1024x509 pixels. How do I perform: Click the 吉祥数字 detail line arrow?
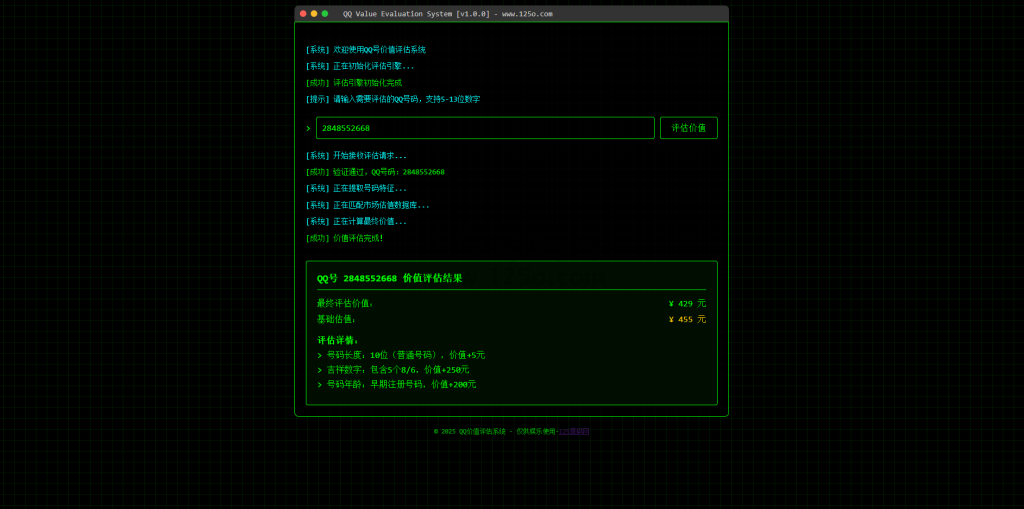(x=320, y=370)
